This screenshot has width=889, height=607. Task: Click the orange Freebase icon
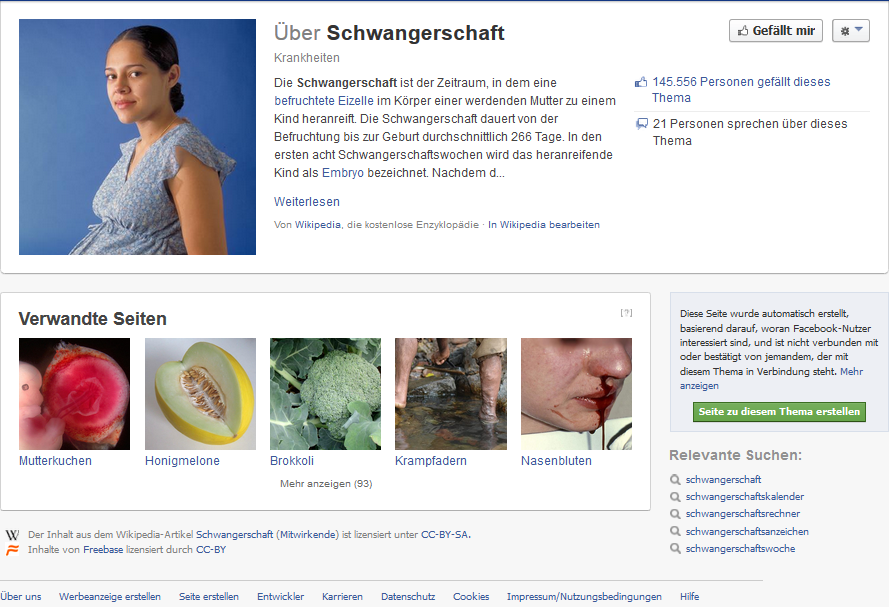(x=12, y=549)
